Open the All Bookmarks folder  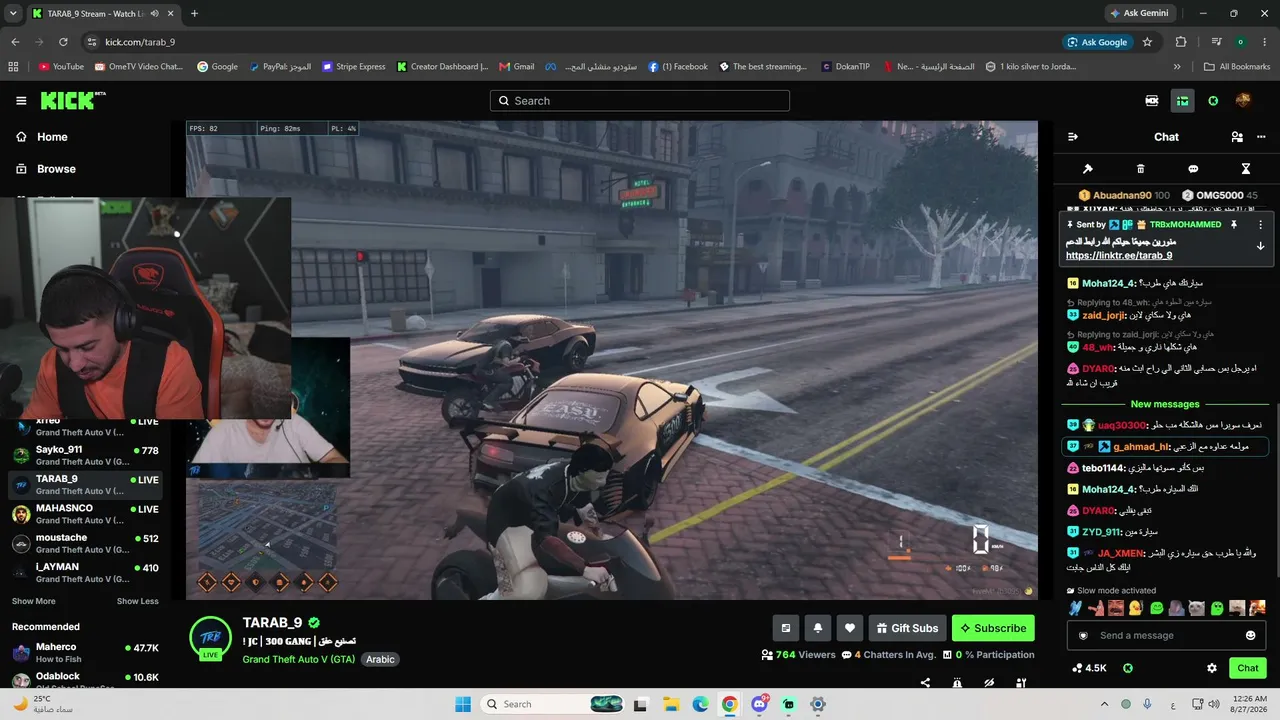pyautogui.click(x=1237, y=67)
